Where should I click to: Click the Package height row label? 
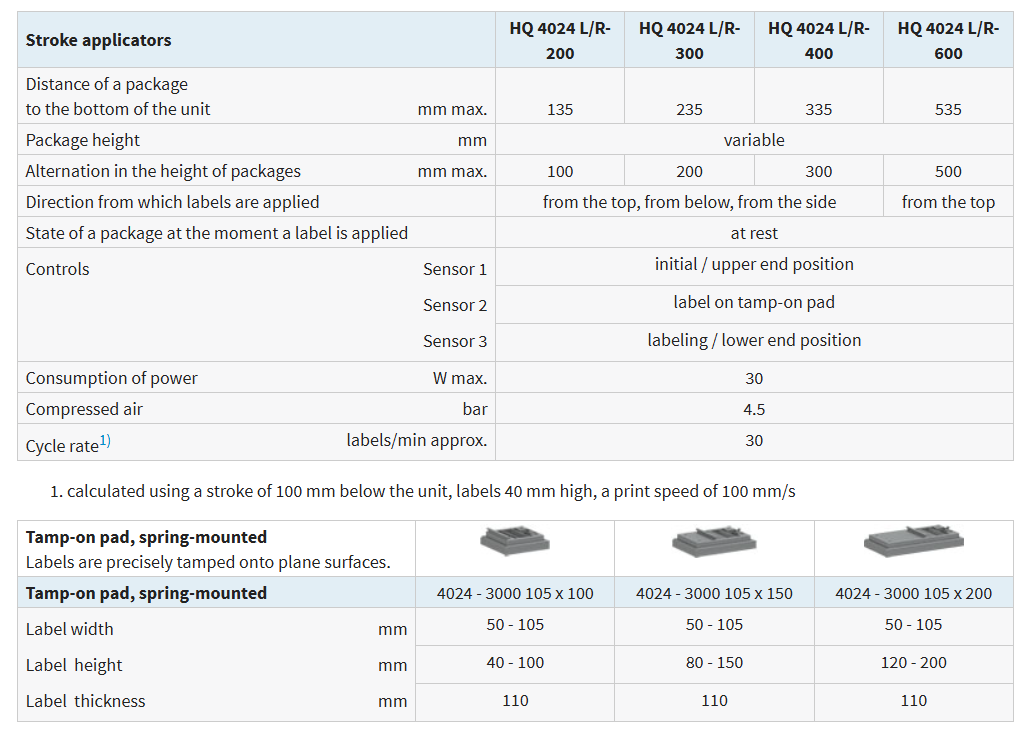(x=82, y=140)
